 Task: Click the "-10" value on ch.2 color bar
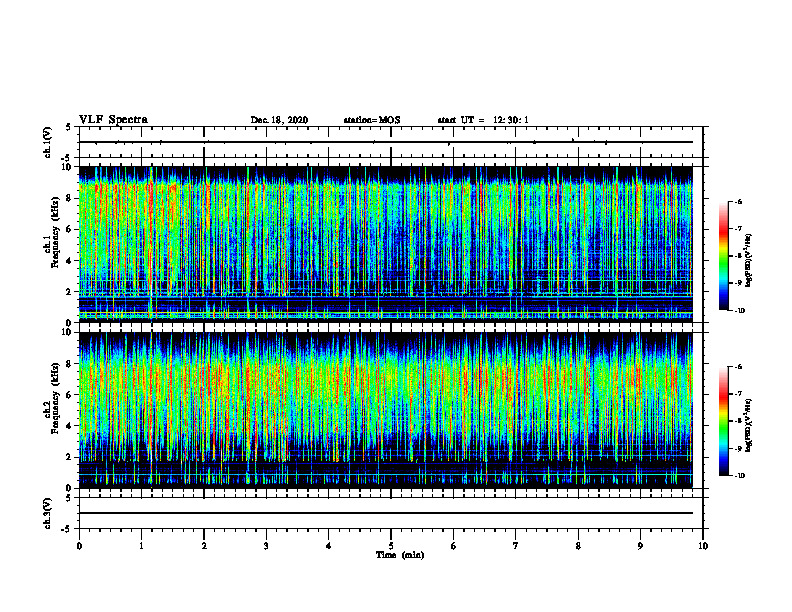click(740, 476)
